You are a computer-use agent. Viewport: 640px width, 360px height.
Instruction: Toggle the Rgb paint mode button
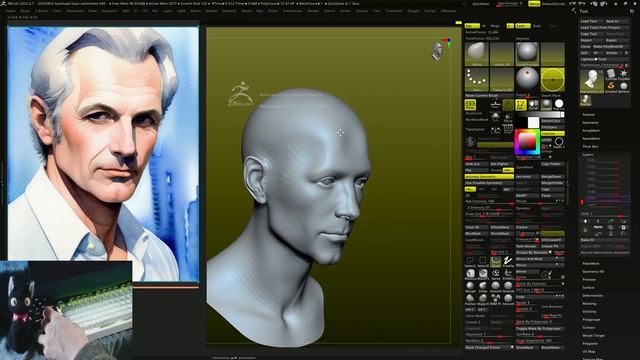pyautogui.click(x=472, y=26)
